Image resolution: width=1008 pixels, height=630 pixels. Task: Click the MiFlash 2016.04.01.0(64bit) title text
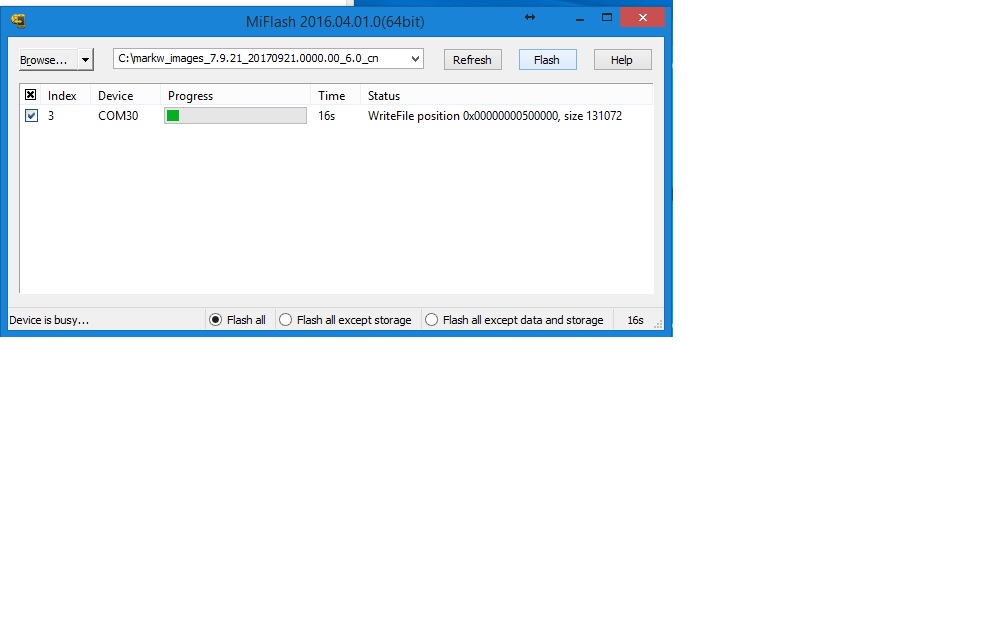coord(335,22)
